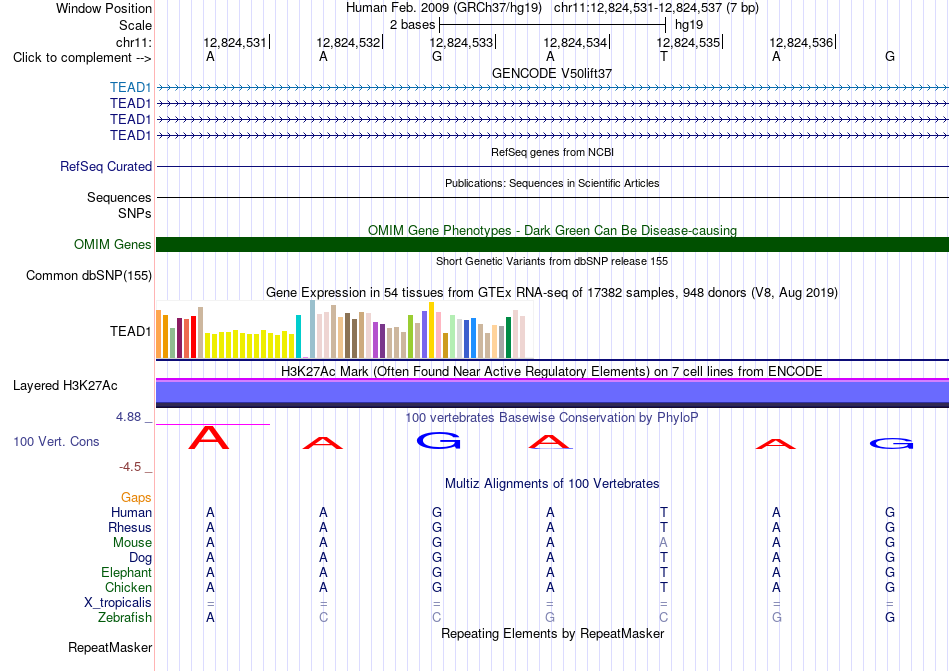950x671 pixels.
Task: Click the tallest yellow GTEx expression bar
Action: click(431, 330)
